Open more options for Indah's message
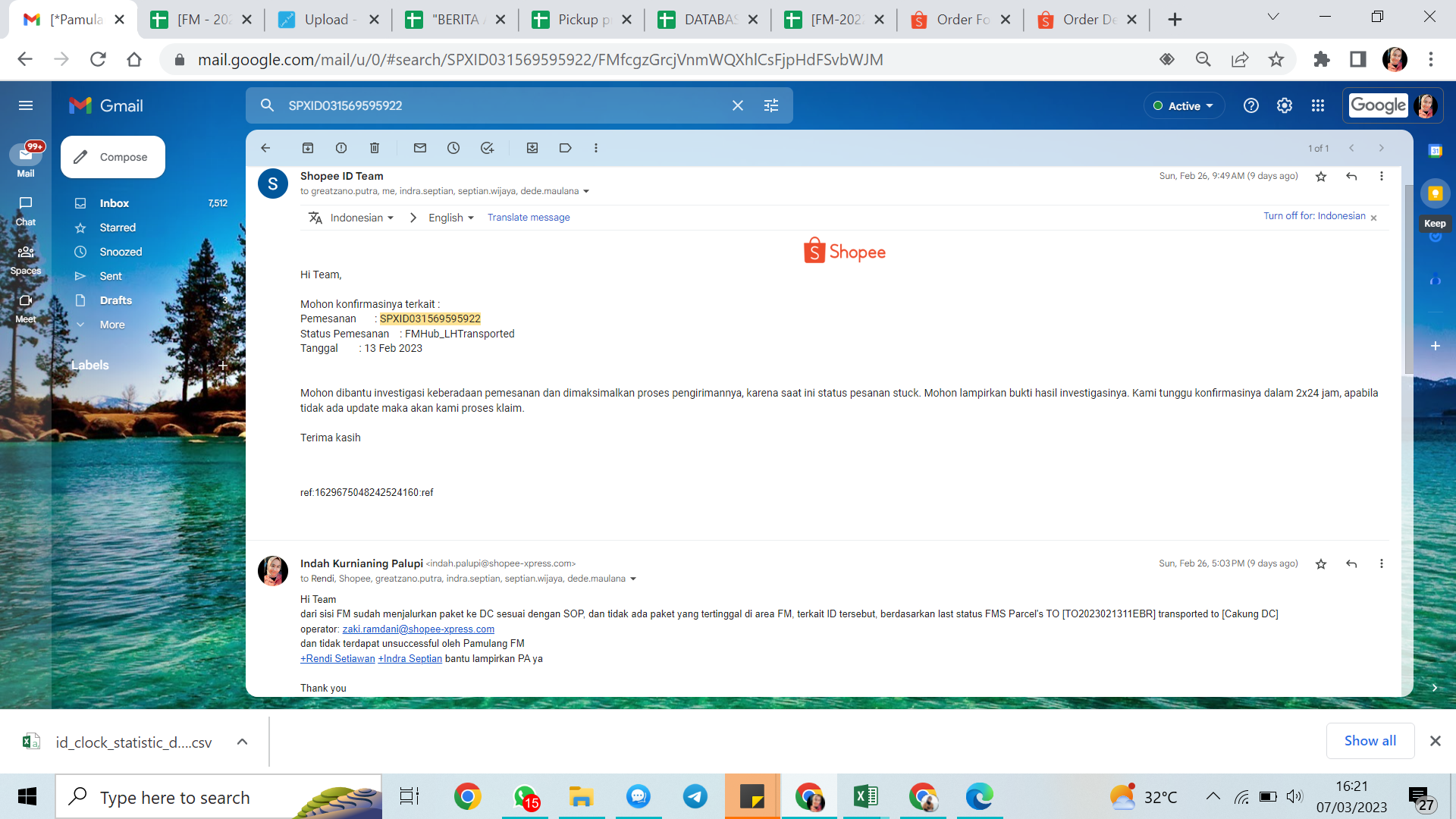The height and width of the screenshot is (819, 1456). (x=1382, y=563)
